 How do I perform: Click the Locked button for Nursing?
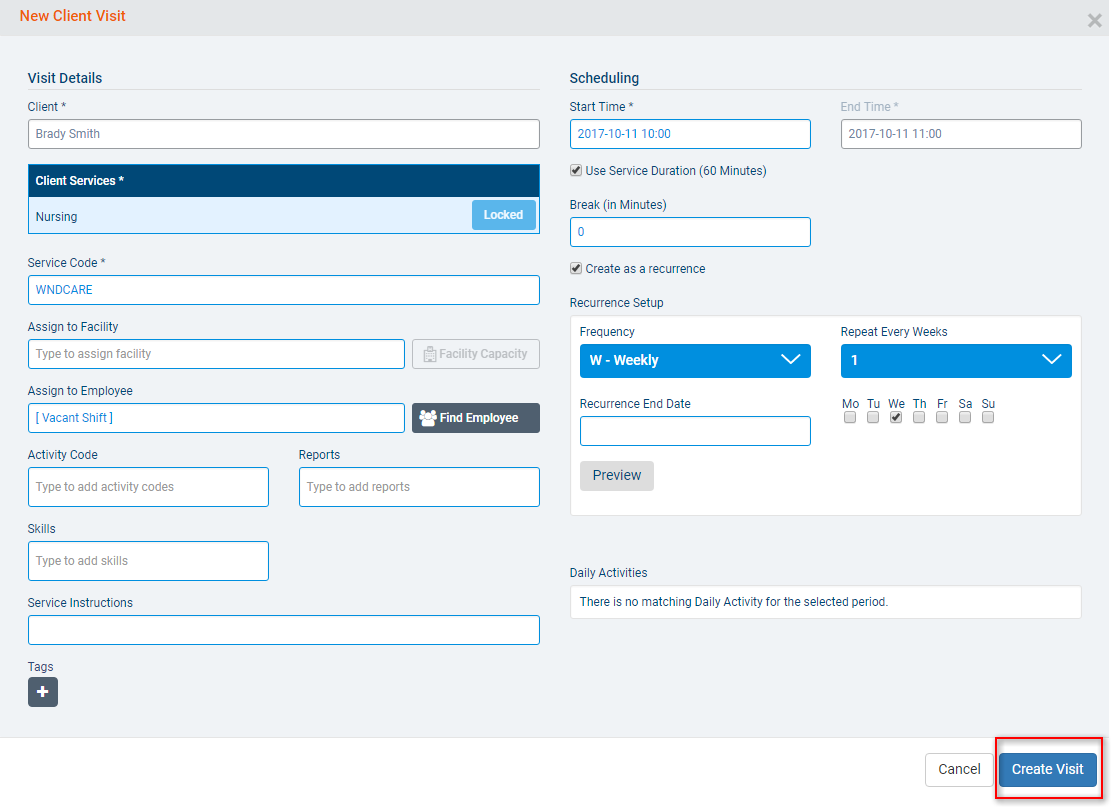[503, 215]
